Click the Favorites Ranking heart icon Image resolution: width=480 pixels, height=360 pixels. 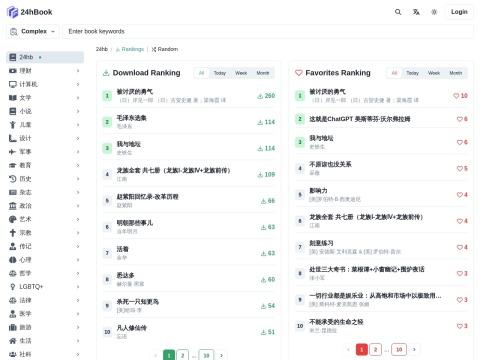point(299,73)
